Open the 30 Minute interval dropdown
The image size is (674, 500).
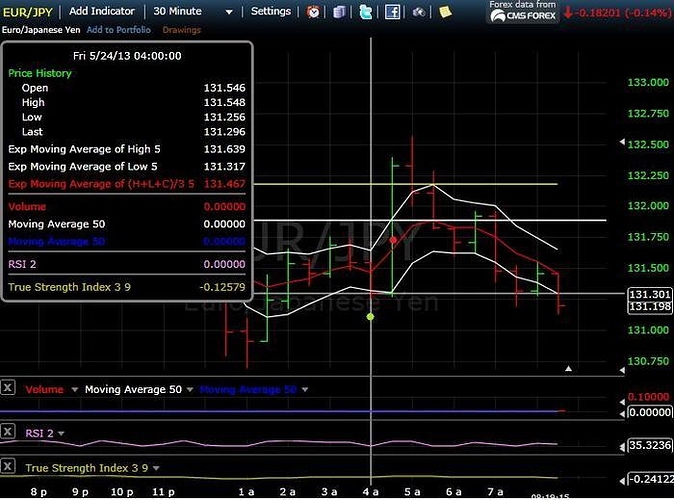pyautogui.click(x=229, y=12)
